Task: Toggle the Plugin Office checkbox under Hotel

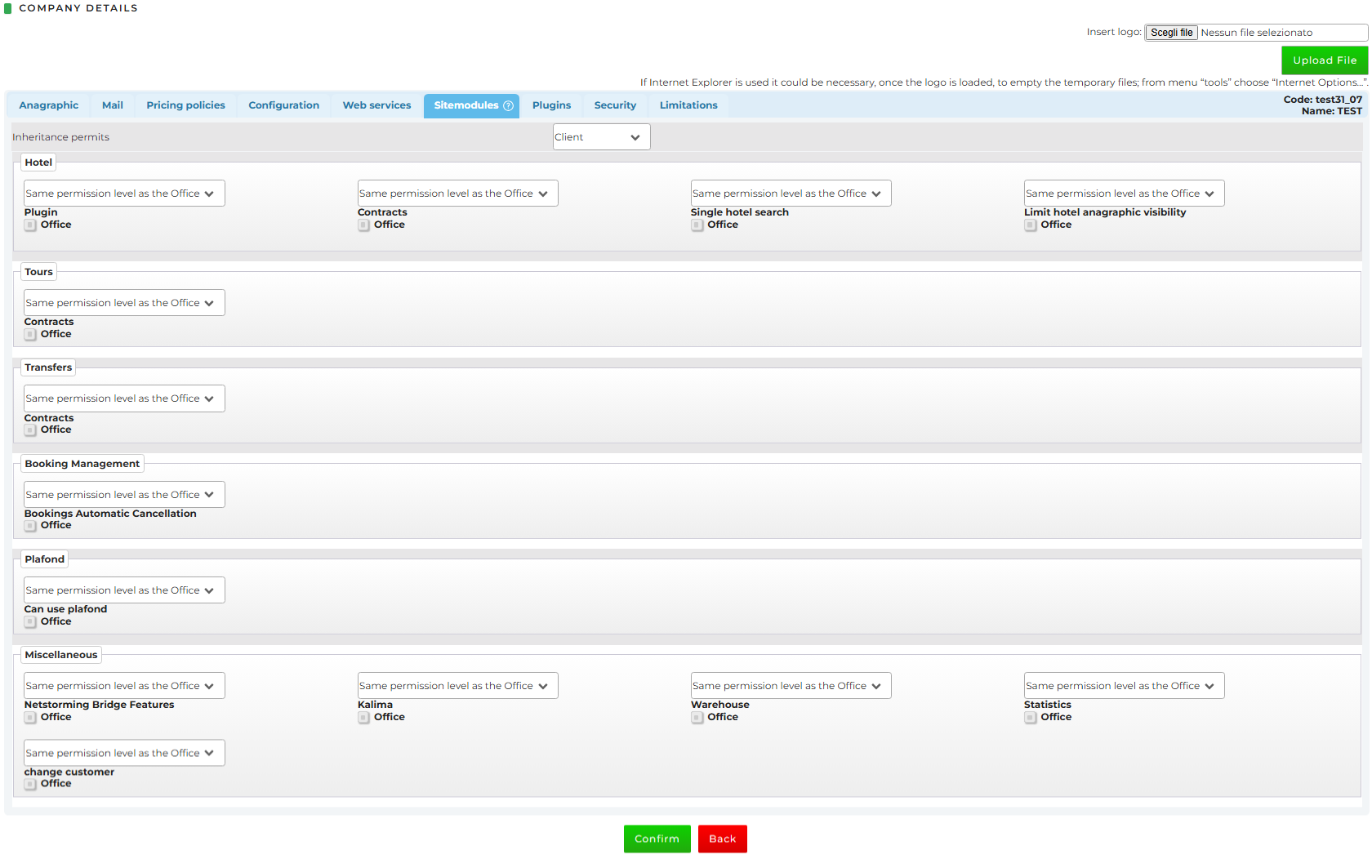Action: point(30,225)
